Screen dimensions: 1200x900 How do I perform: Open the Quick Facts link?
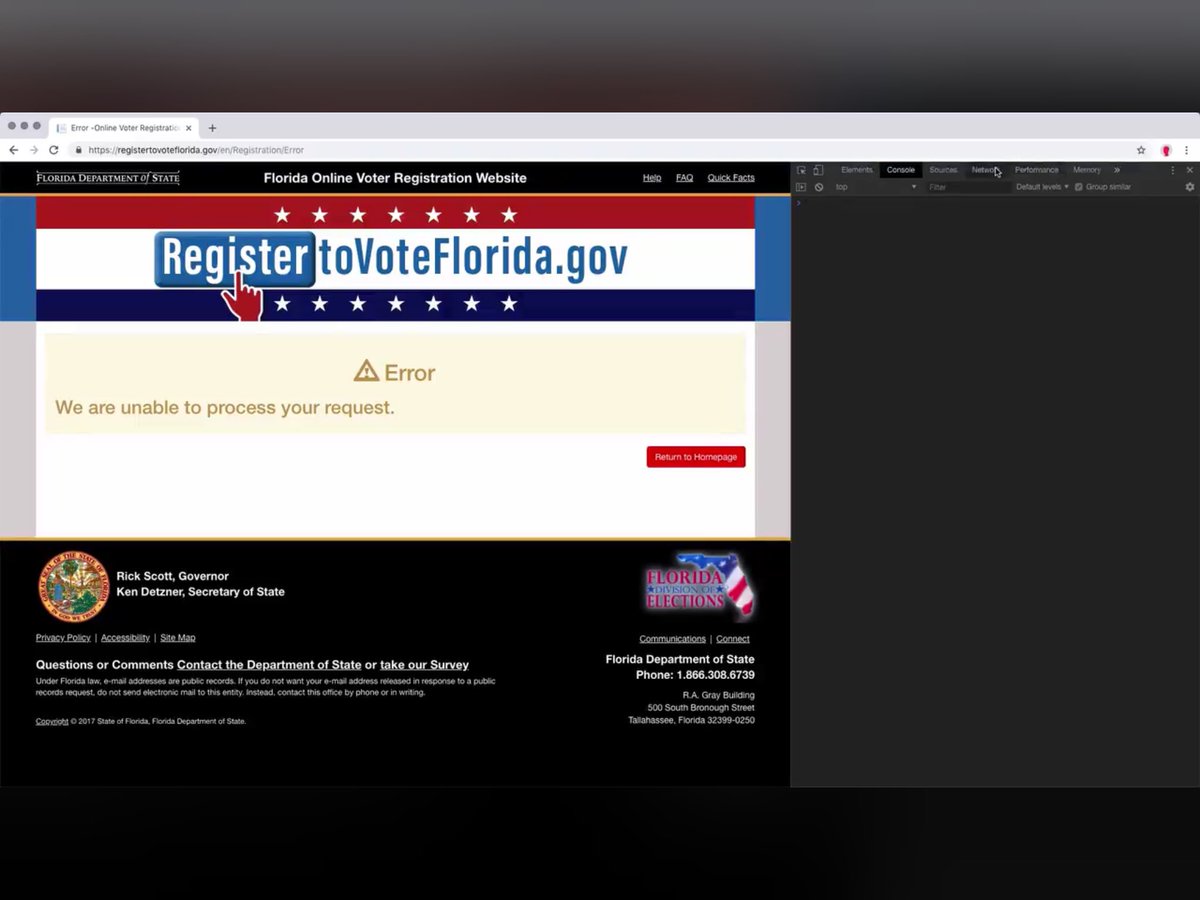(731, 178)
